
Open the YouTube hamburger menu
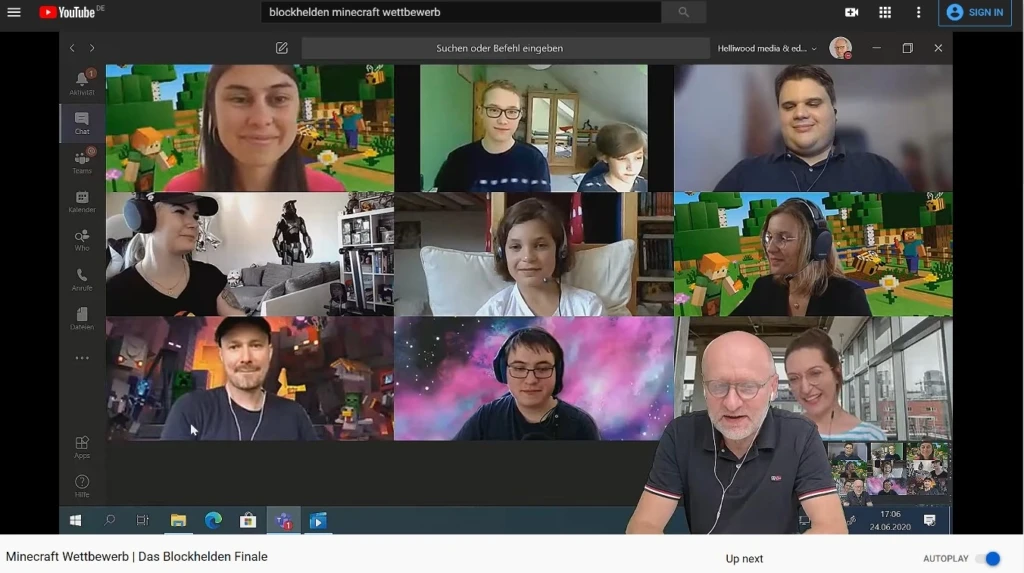click(x=14, y=12)
